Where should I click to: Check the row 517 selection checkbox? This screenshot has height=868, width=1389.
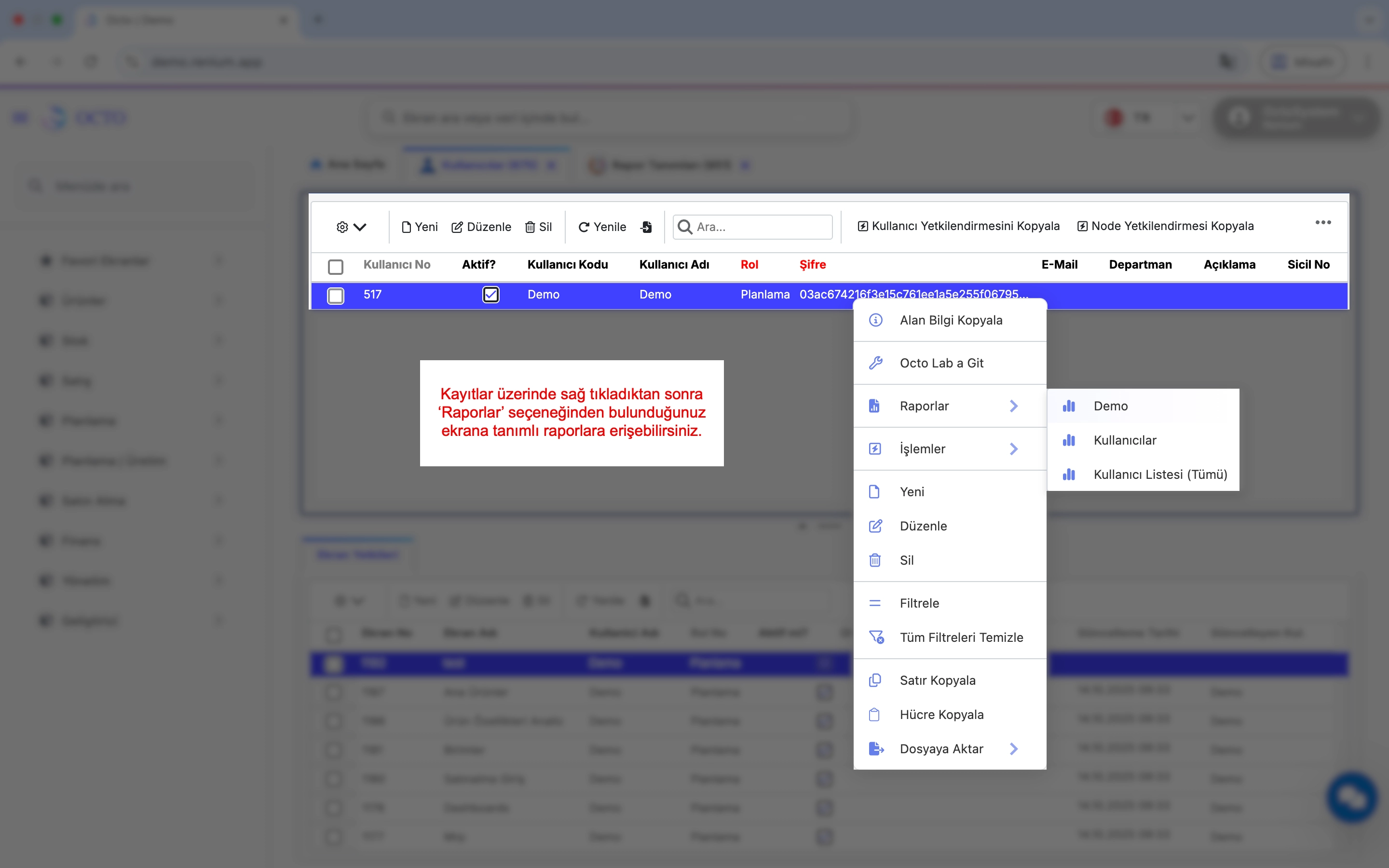coord(335,295)
